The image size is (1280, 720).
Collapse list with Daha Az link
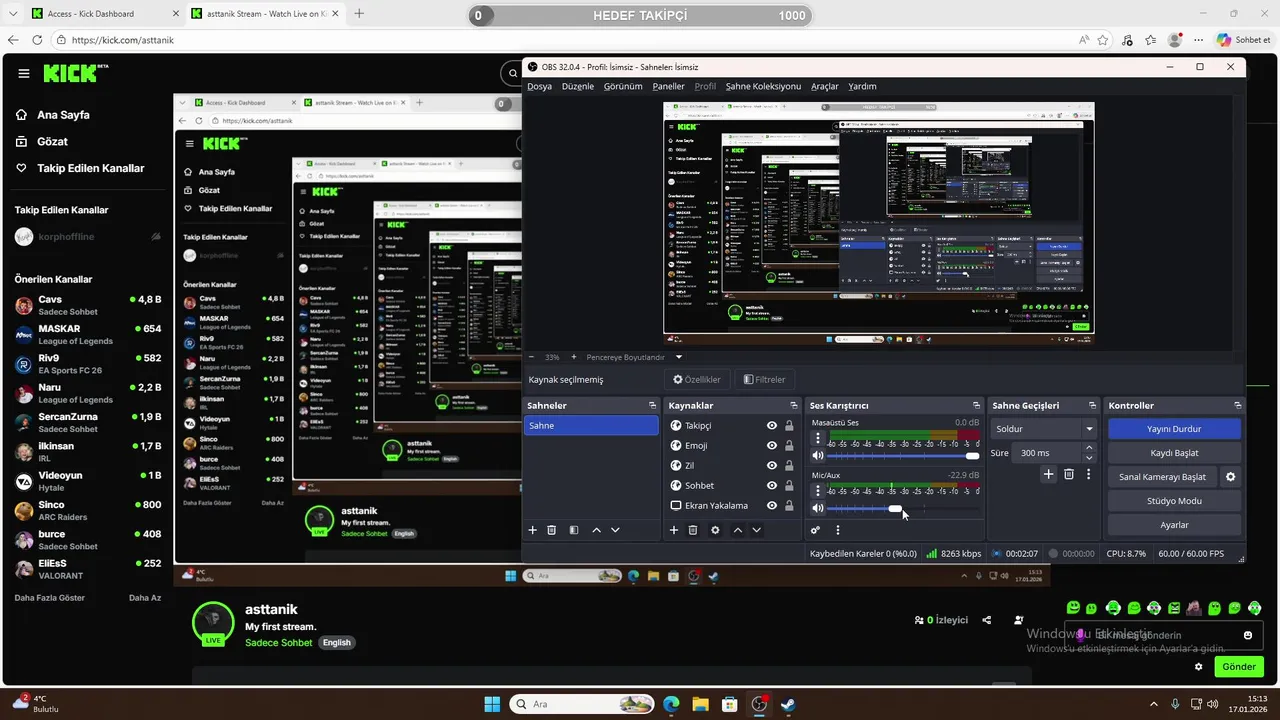[x=145, y=598]
